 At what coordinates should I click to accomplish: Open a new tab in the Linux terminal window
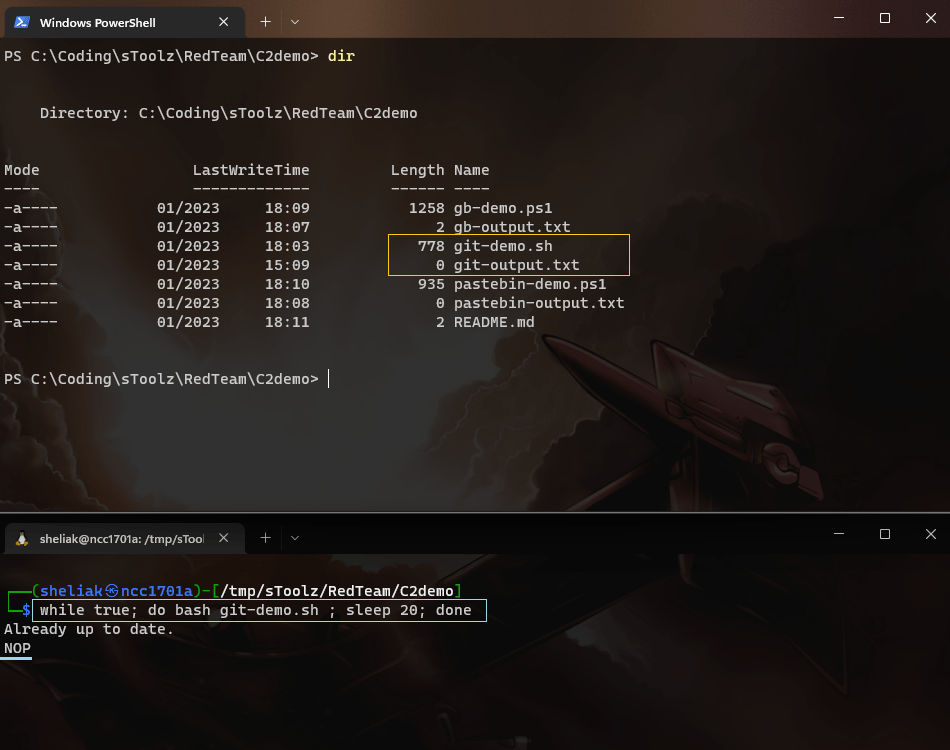(265, 538)
